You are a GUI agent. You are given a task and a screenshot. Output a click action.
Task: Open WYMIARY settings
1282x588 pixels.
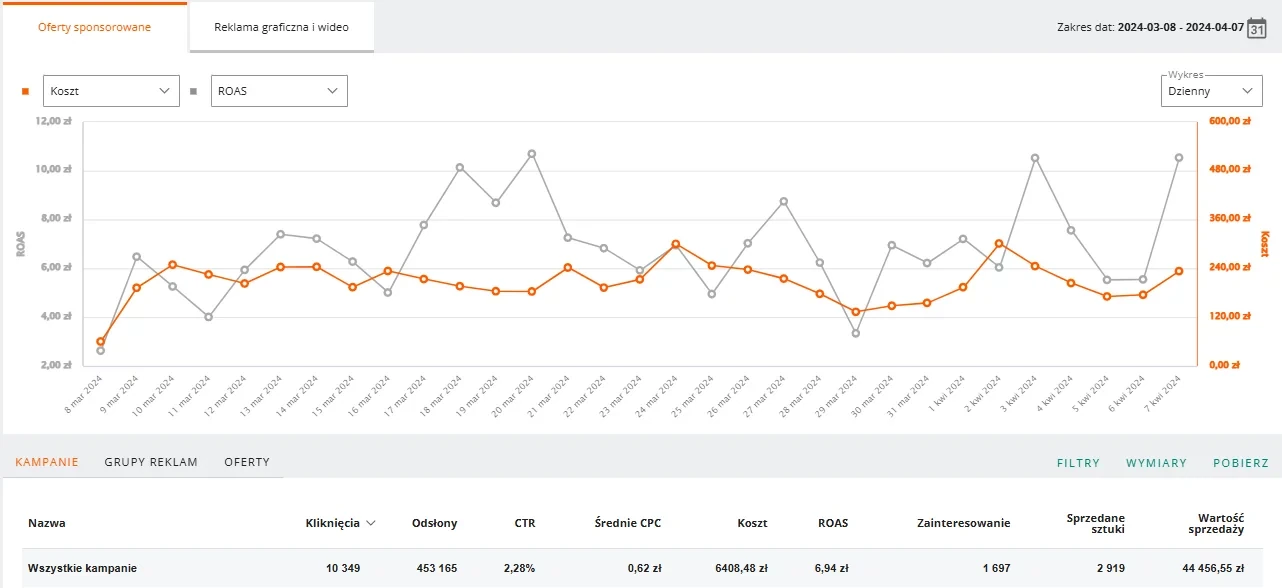[1156, 463]
